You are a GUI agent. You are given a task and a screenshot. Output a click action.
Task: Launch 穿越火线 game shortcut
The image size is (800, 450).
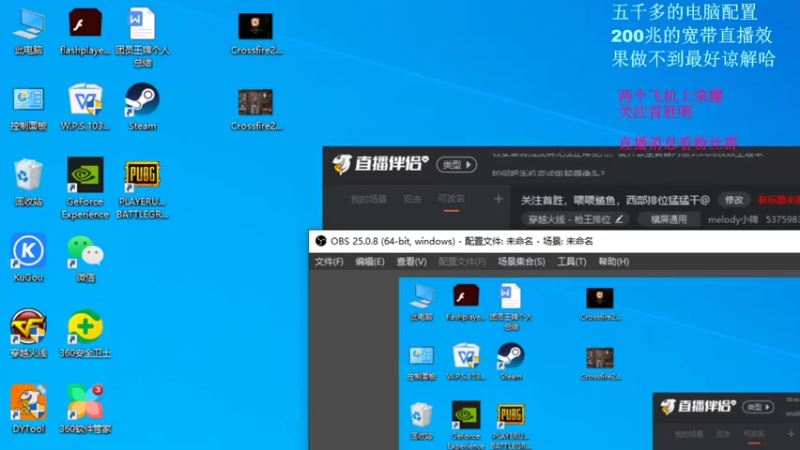29,334
